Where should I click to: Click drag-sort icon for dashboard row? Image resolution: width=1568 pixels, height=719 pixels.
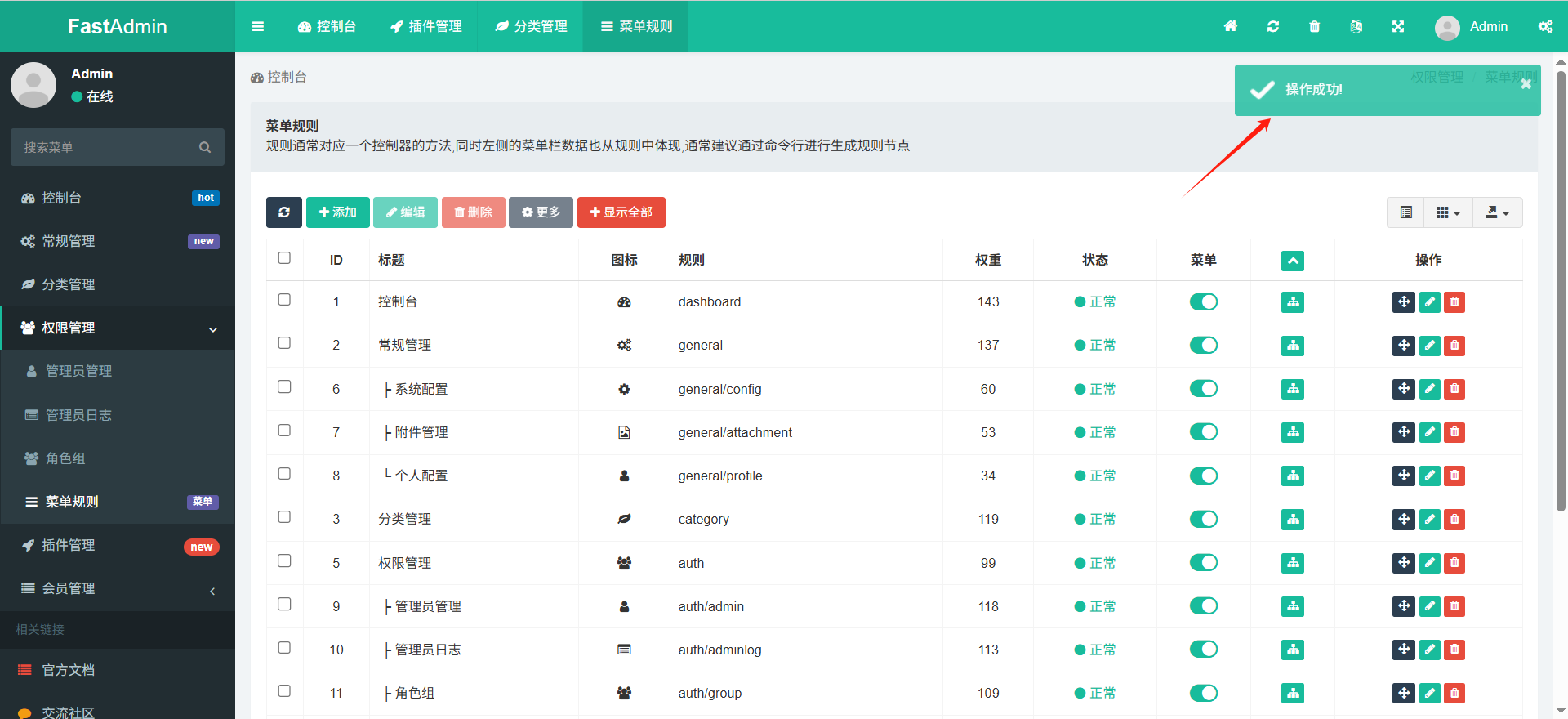click(x=1404, y=302)
